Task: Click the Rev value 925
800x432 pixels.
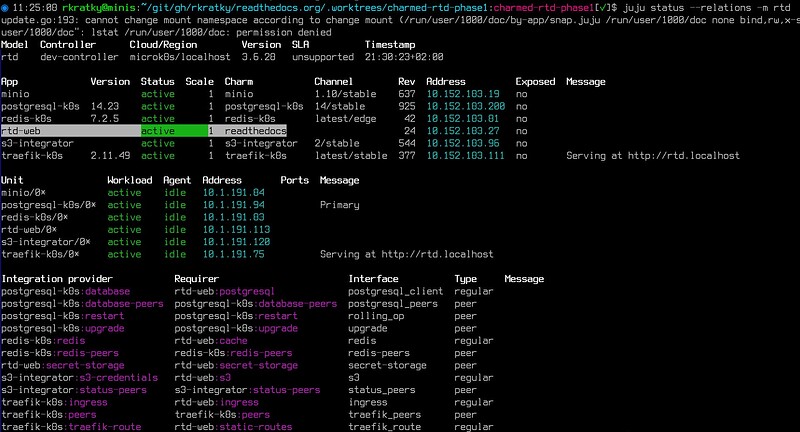Action: [407, 106]
